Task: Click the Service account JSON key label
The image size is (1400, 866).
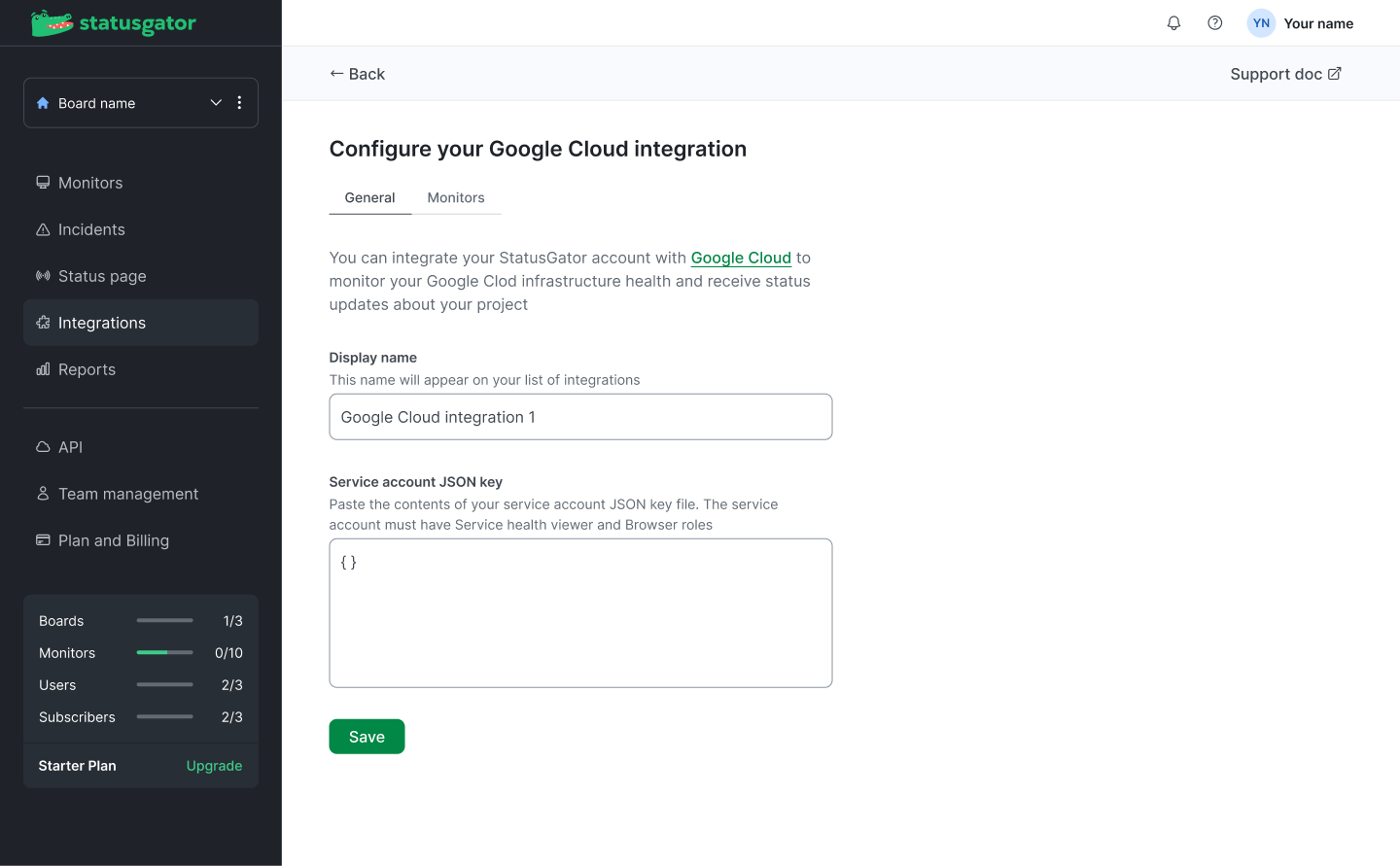Action: (416, 482)
